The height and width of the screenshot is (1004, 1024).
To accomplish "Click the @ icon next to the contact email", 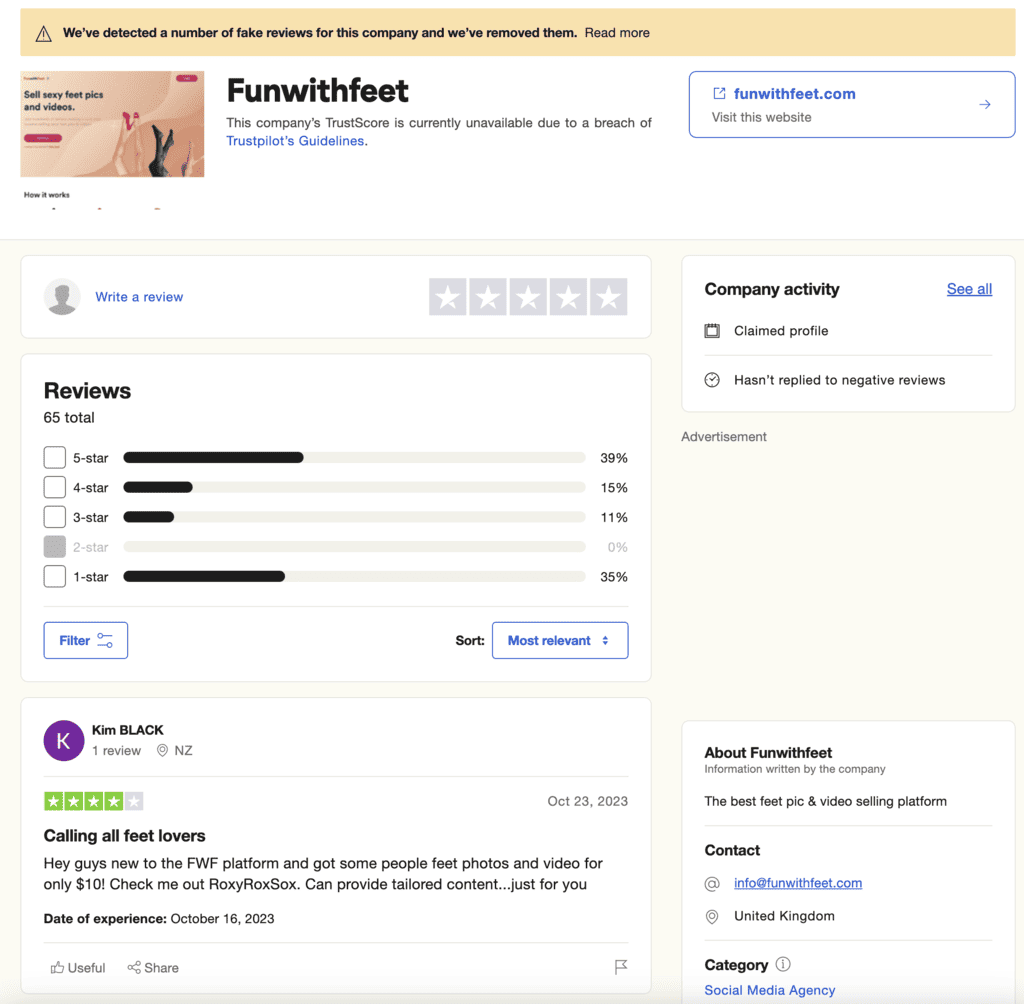I will tap(712, 883).
